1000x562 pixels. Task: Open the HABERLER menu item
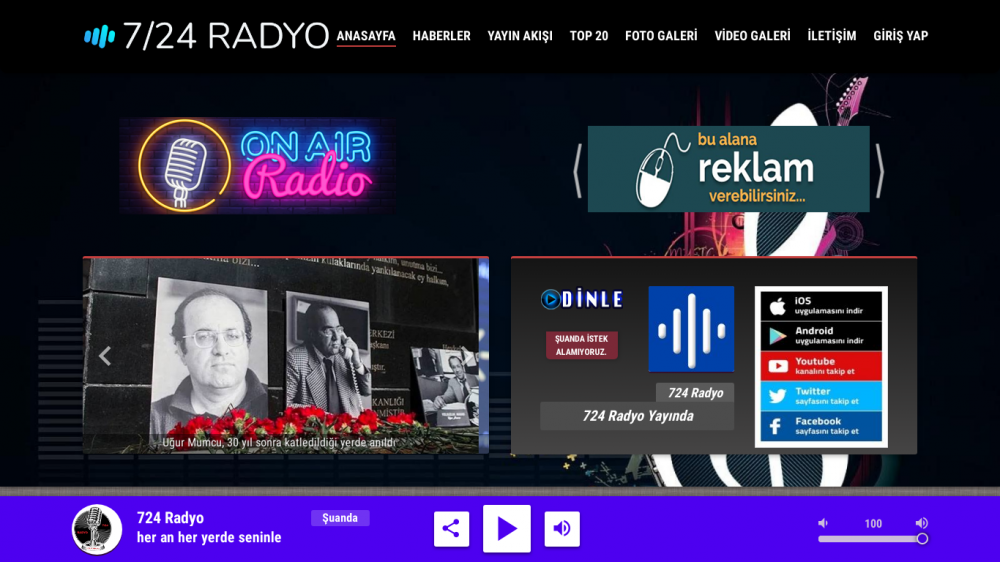click(x=441, y=36)
